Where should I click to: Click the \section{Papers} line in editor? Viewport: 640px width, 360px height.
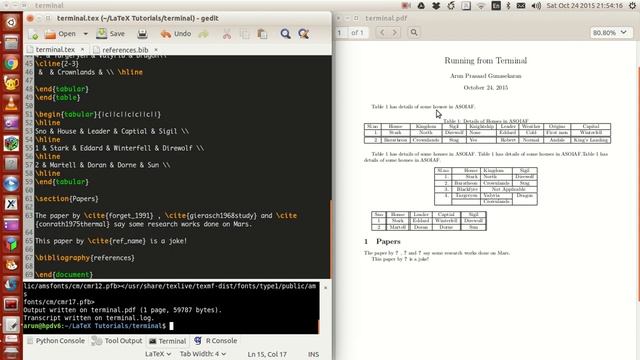[67, 199]
